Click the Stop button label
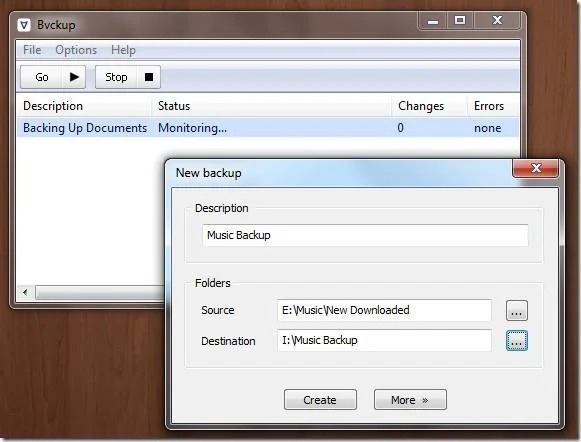This screenshot has width=581, height=442. (x=116, y=77)
